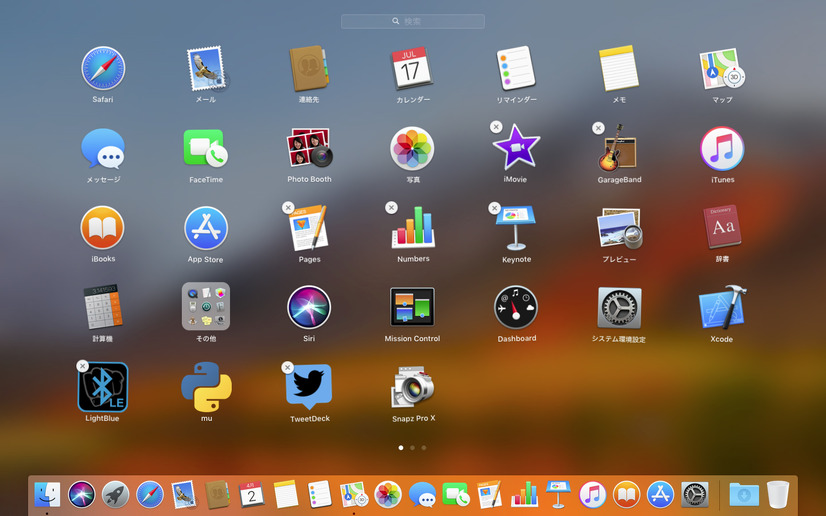Click the Launchpad rocket icon in the Dock
The height and width of the screenshot is (516, 826).
coord(116,494)
